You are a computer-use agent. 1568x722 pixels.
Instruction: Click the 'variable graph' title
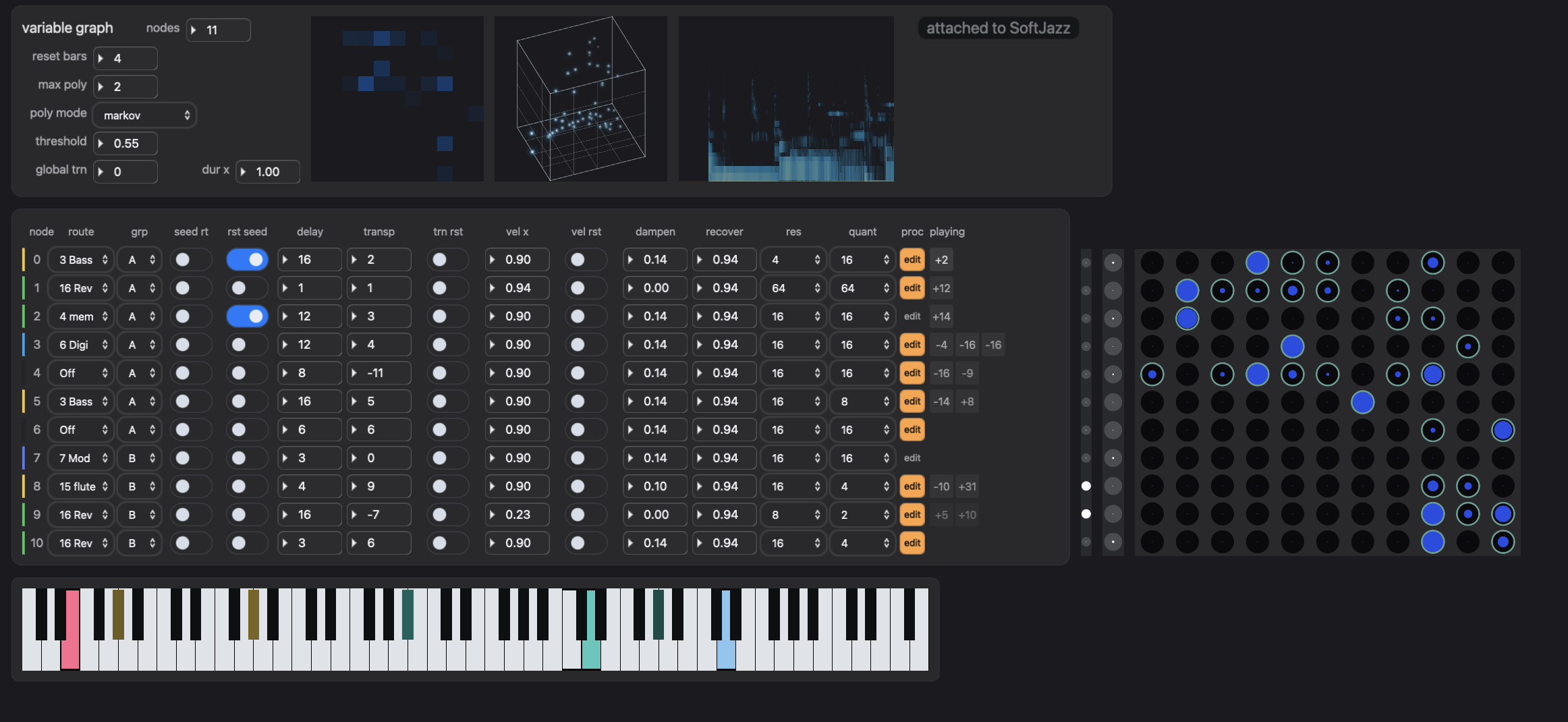tap(67, 28)
